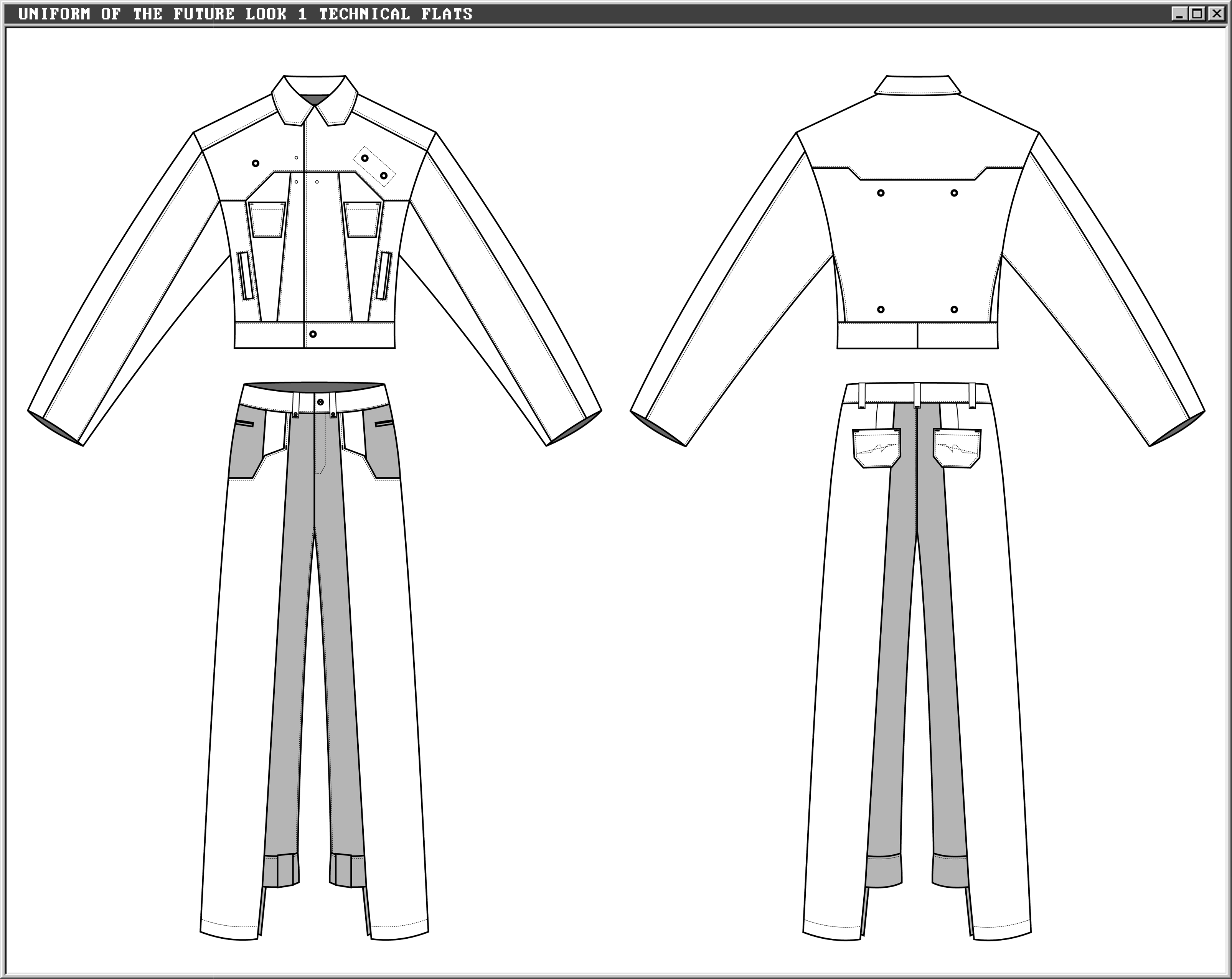Screen dimensions: 1232x979
Task: Click the left patch pocket on back trousers
Action: pos(877,448)
